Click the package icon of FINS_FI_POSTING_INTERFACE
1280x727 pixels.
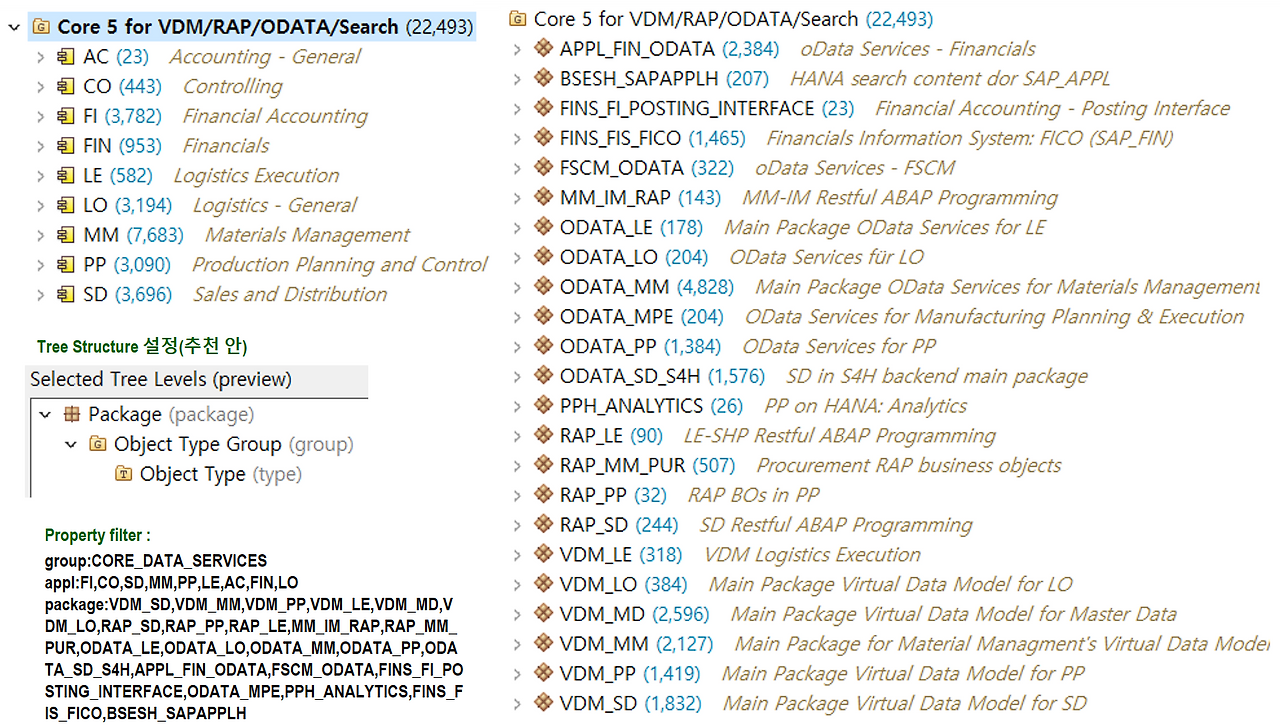tap(543, 108)
